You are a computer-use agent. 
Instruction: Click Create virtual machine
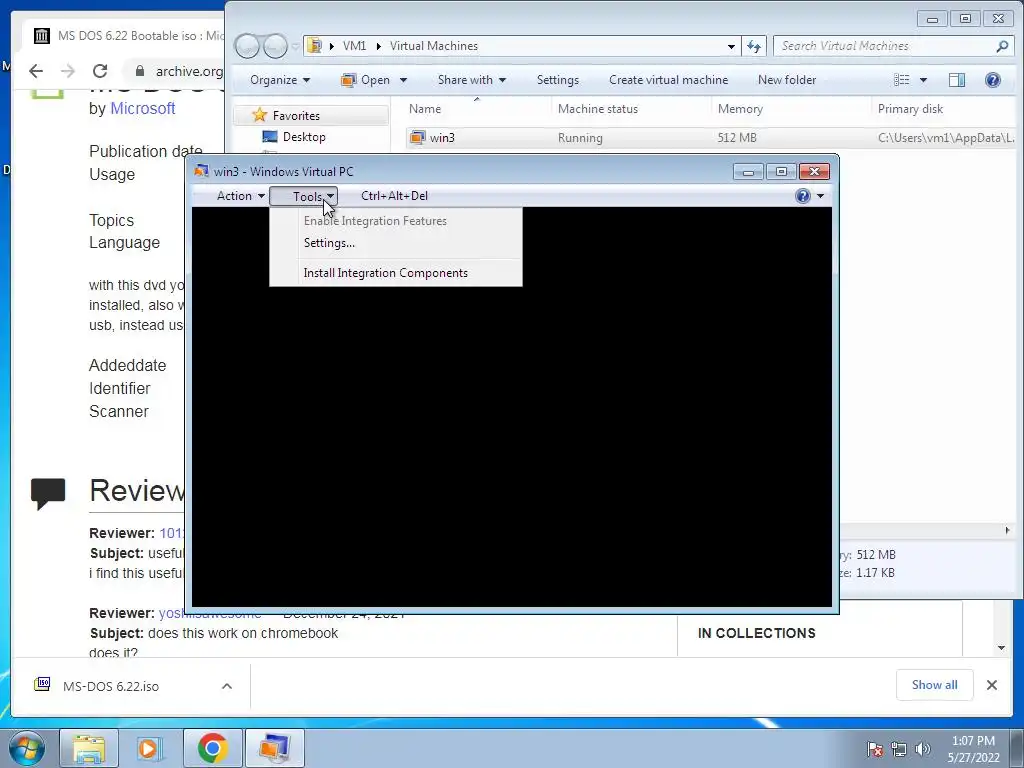point(668,80)
